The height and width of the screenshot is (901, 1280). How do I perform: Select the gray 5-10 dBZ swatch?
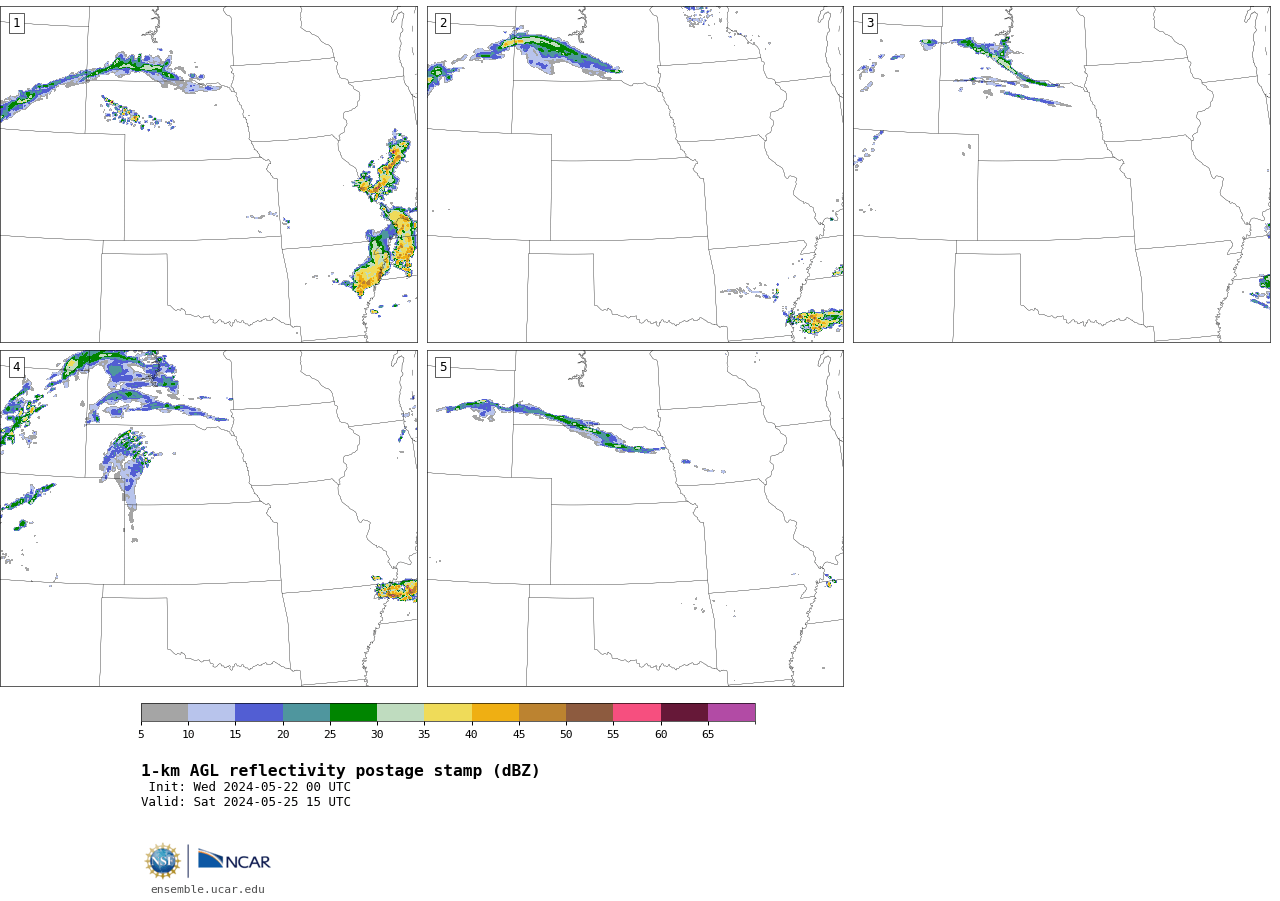tap(164, 713)
